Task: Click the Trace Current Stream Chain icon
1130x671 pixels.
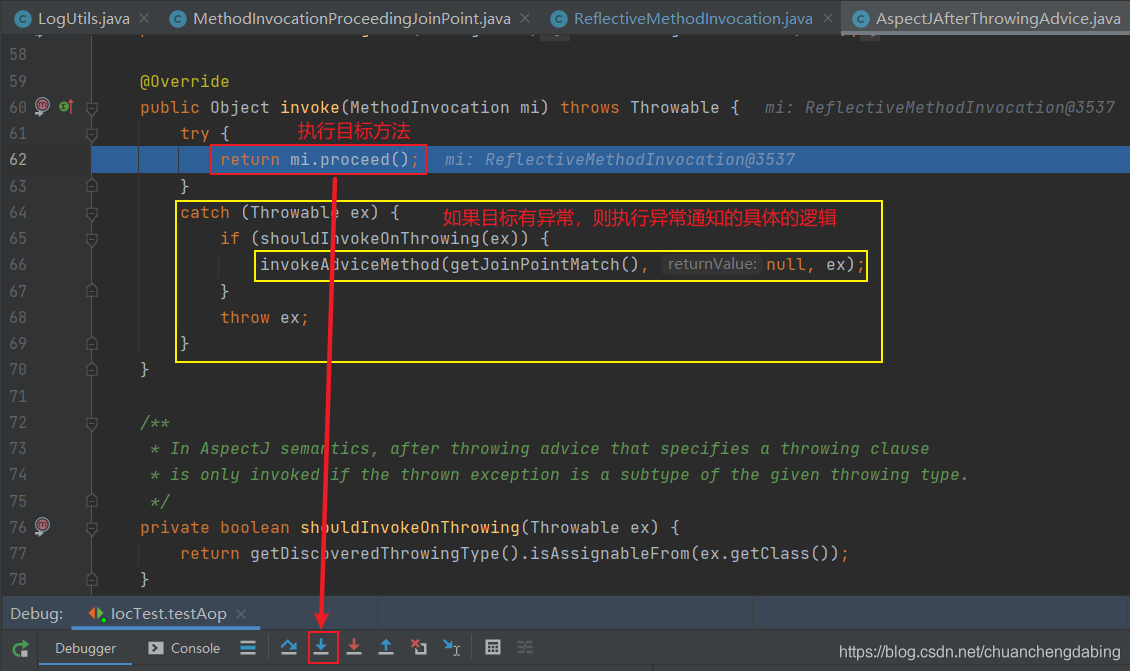Action: (525, 647)
